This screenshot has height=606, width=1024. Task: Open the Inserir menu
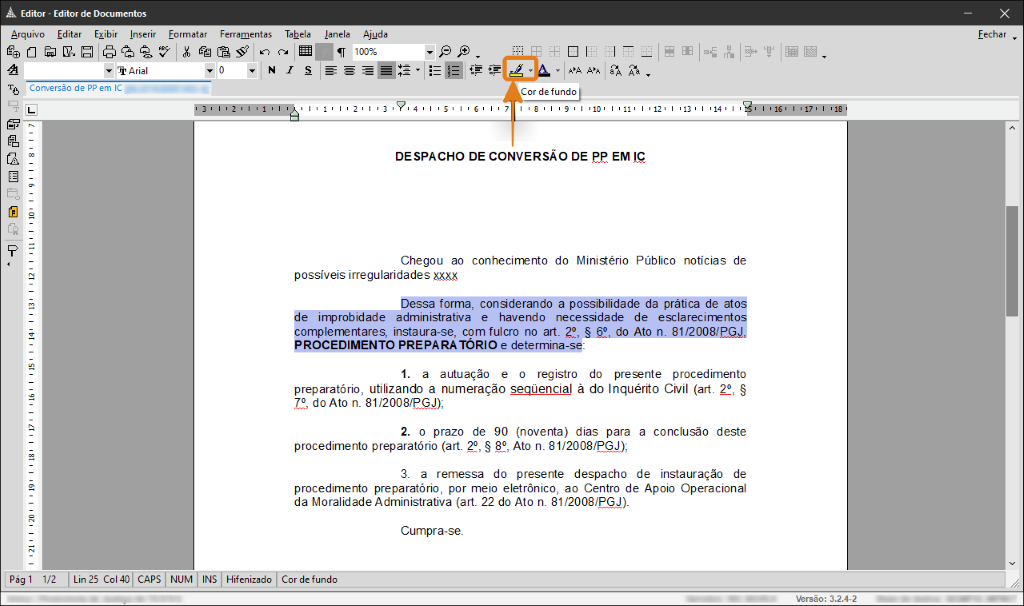coord(142,34)
